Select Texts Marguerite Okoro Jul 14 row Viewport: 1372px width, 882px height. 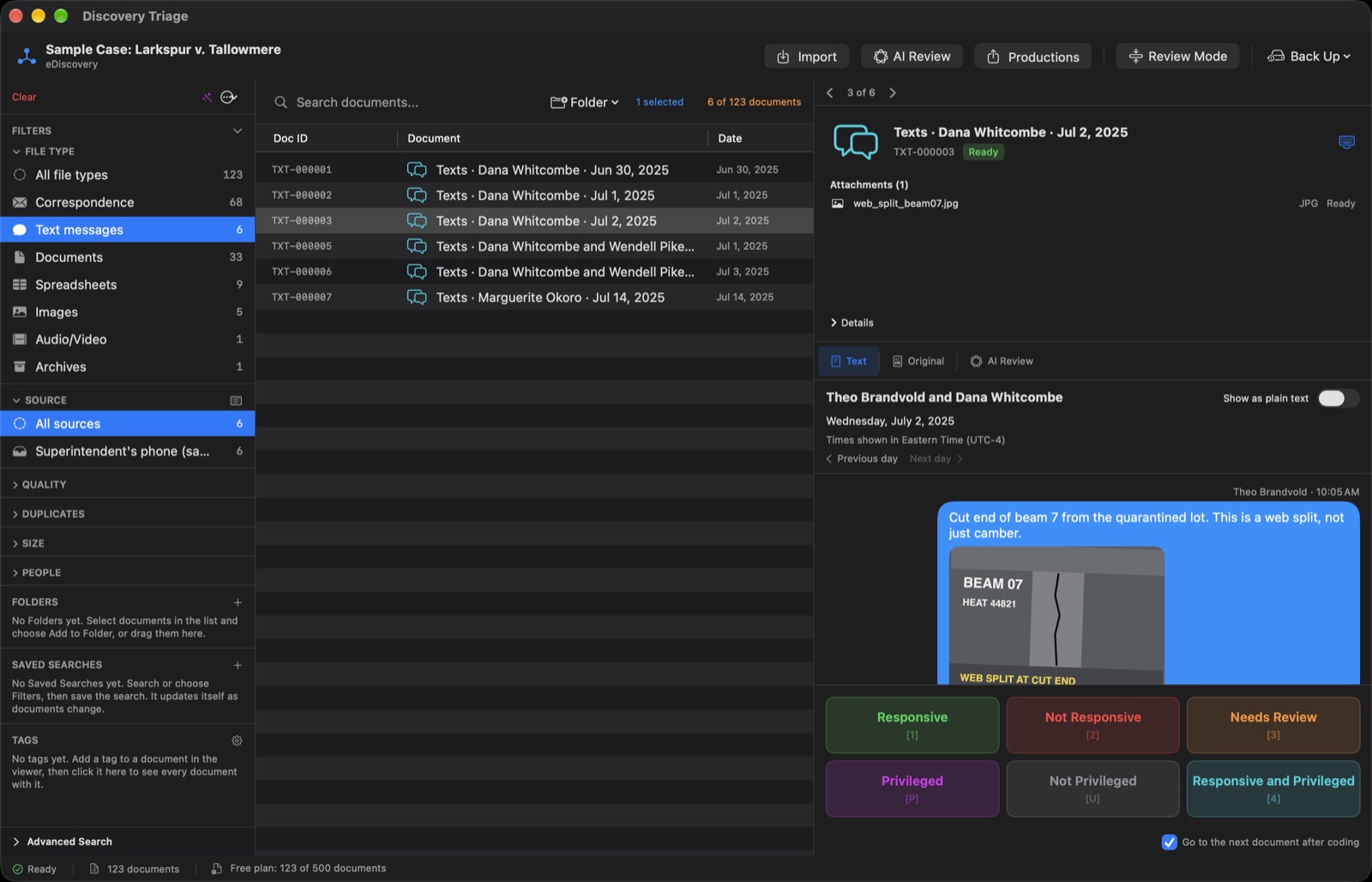pyautogui.click(x=534, y=297)
